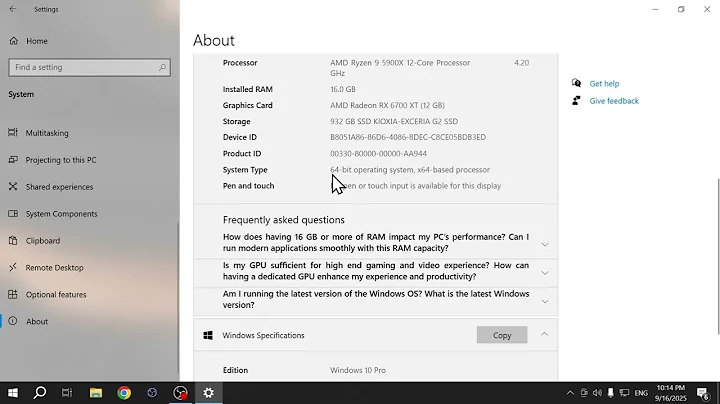The height and width of the screenshot is (404, 720).
Task: Collapse the Windows Specifications section
Action: tap(544, 334)
